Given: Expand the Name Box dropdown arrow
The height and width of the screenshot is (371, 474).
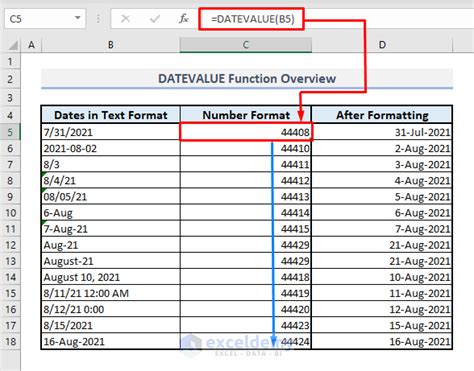Looking at the screenshot, I should point(78,18).
